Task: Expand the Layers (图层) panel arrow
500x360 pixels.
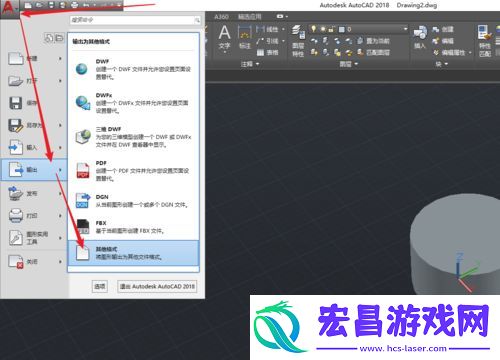Action: (x=356, y=64)
